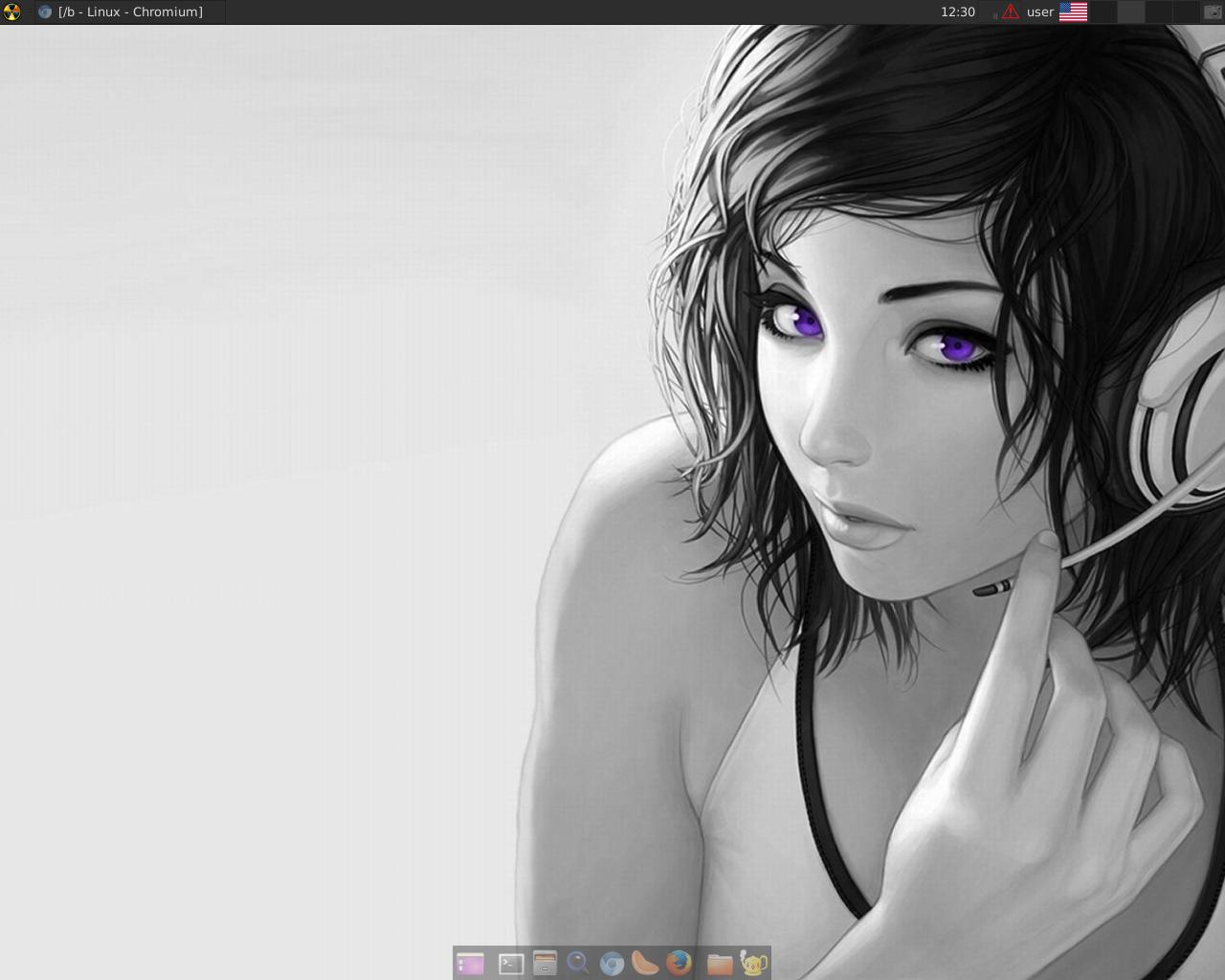This screenshot has height=980, width=1225.
Task: Restore the '/b - Linux - Chromium' taskbar window
Action: click(130, 11)
